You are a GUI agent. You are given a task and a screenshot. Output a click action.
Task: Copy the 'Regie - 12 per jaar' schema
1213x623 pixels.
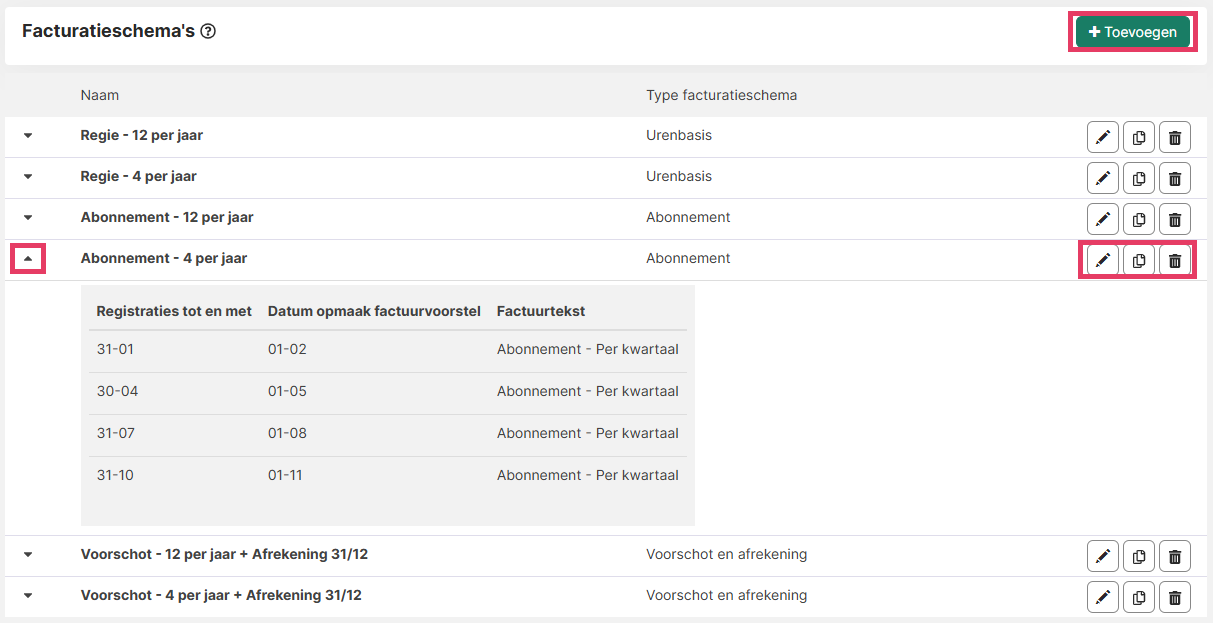pos(1139,136)
